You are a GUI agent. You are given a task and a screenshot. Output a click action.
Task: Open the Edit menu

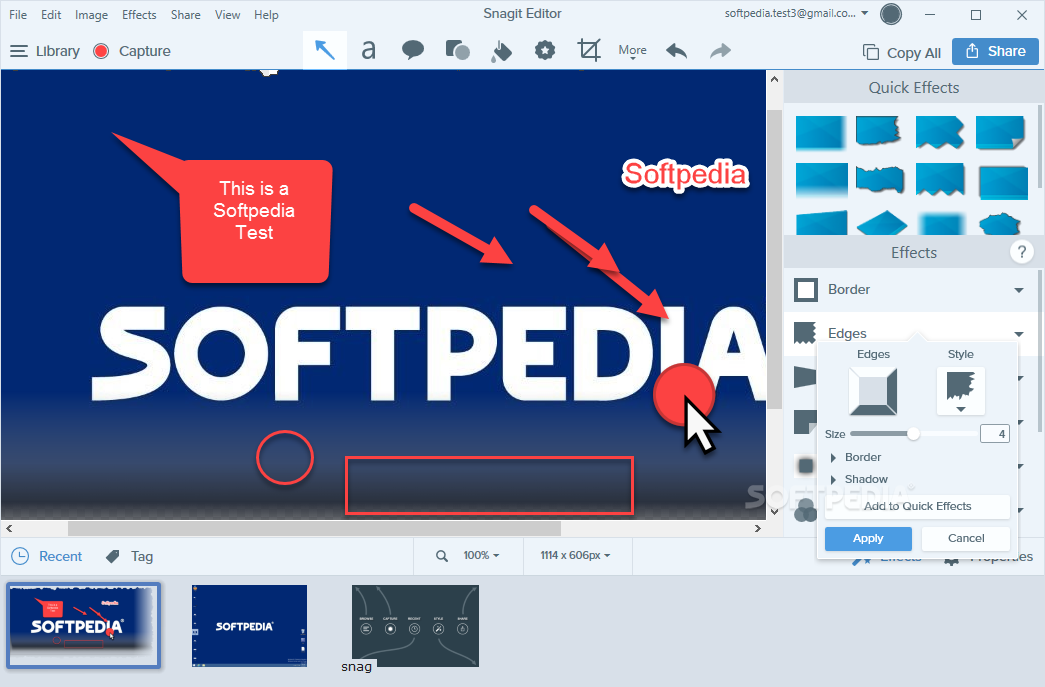[x=51, y=15]
